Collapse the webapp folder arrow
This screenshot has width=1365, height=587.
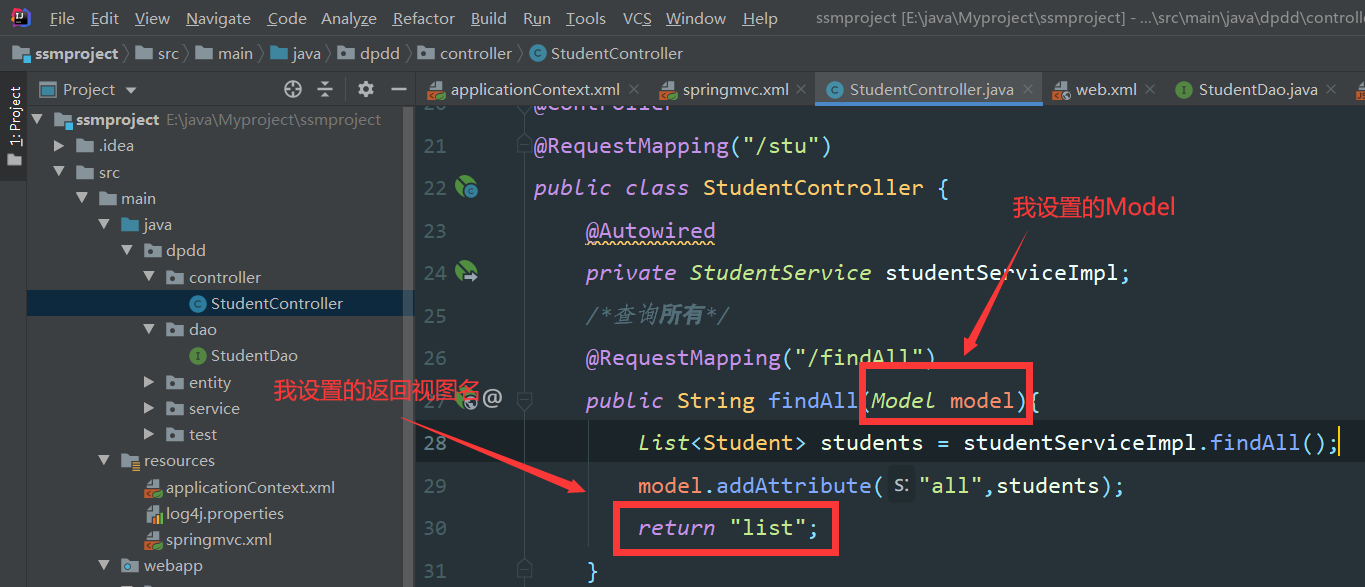point(104,565)
